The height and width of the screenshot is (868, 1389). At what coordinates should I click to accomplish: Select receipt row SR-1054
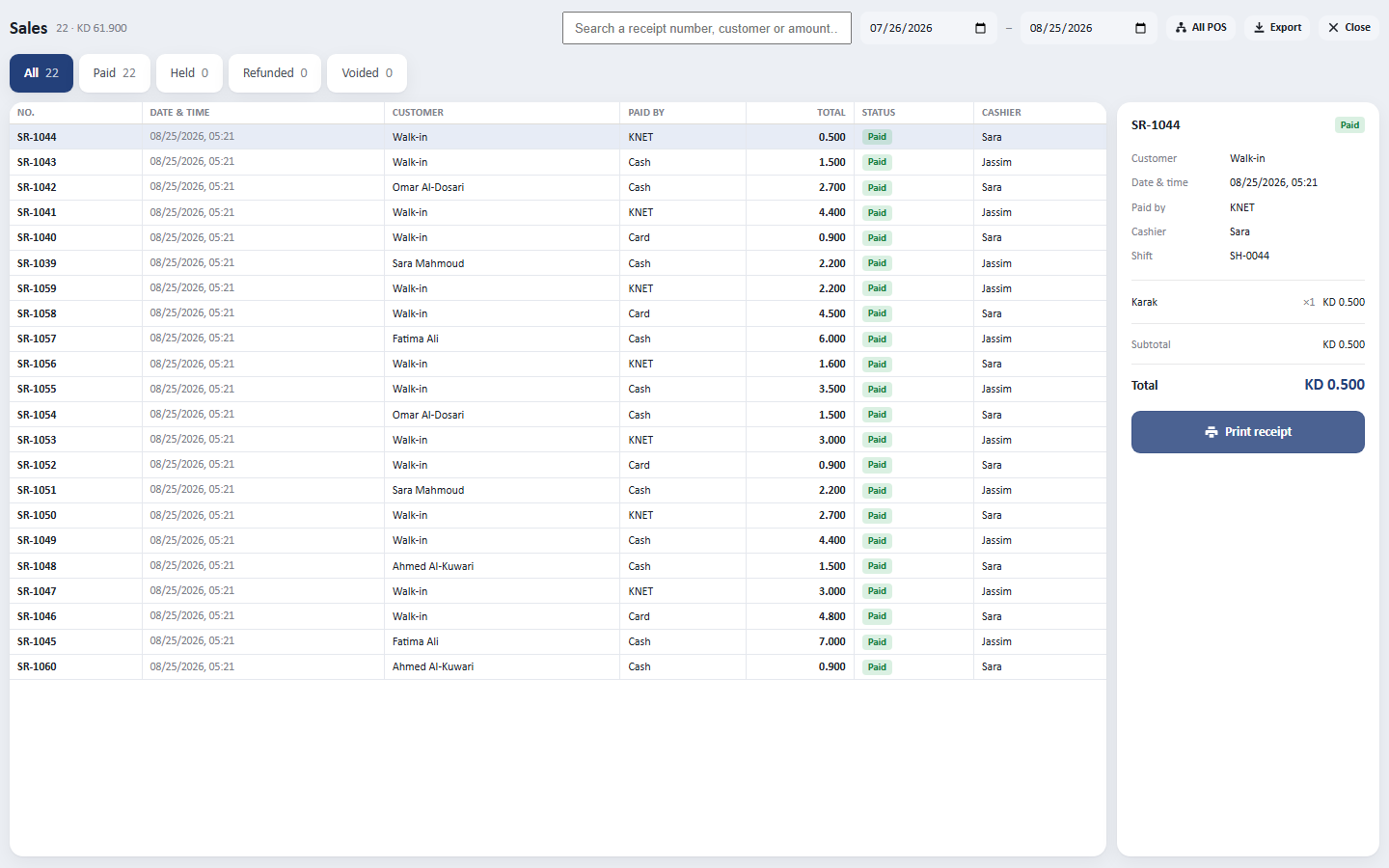(x=558, y=415)
